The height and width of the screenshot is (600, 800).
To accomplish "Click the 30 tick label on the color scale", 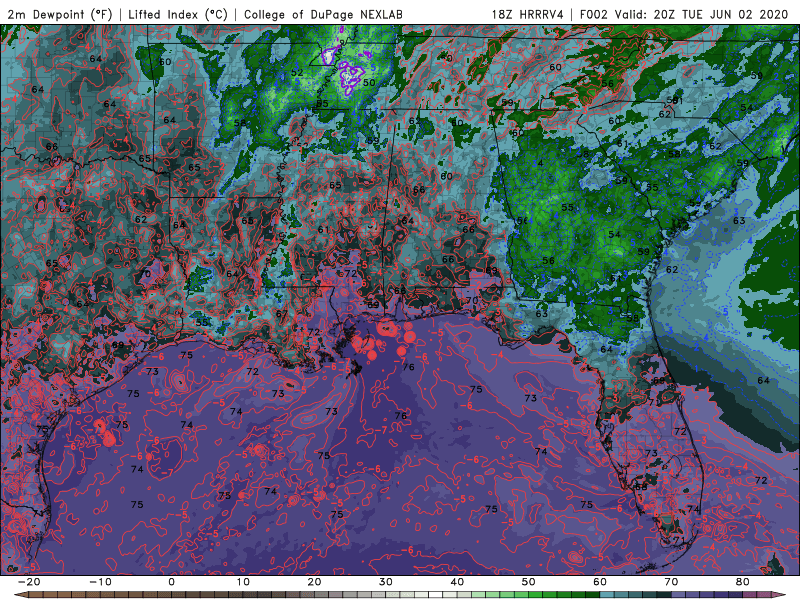I will (386, 582).
